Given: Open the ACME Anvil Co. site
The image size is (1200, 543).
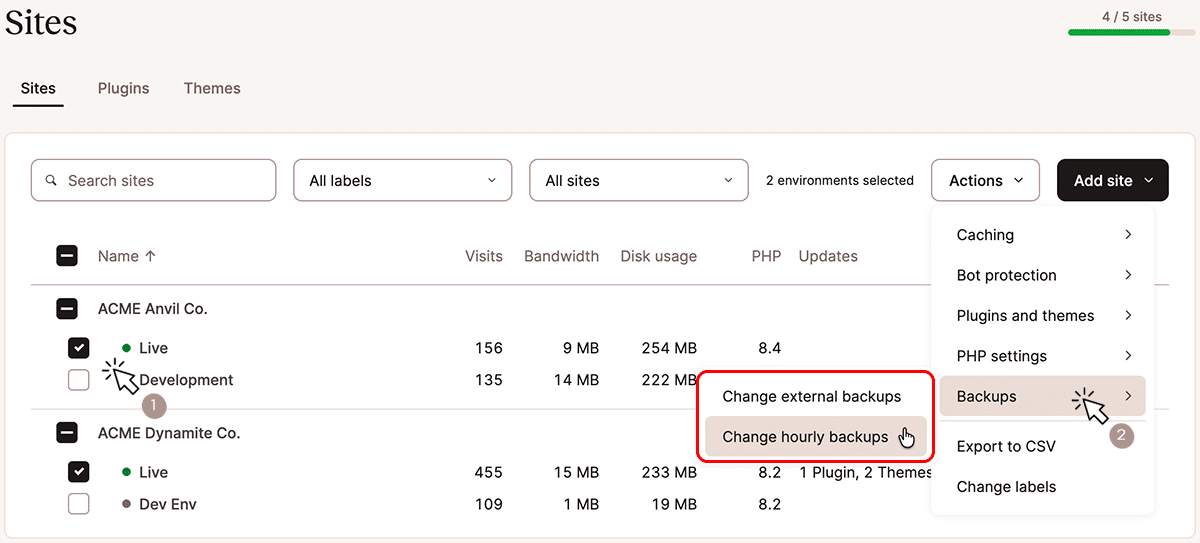Looking at the screenshot, I should coord(153,309).
